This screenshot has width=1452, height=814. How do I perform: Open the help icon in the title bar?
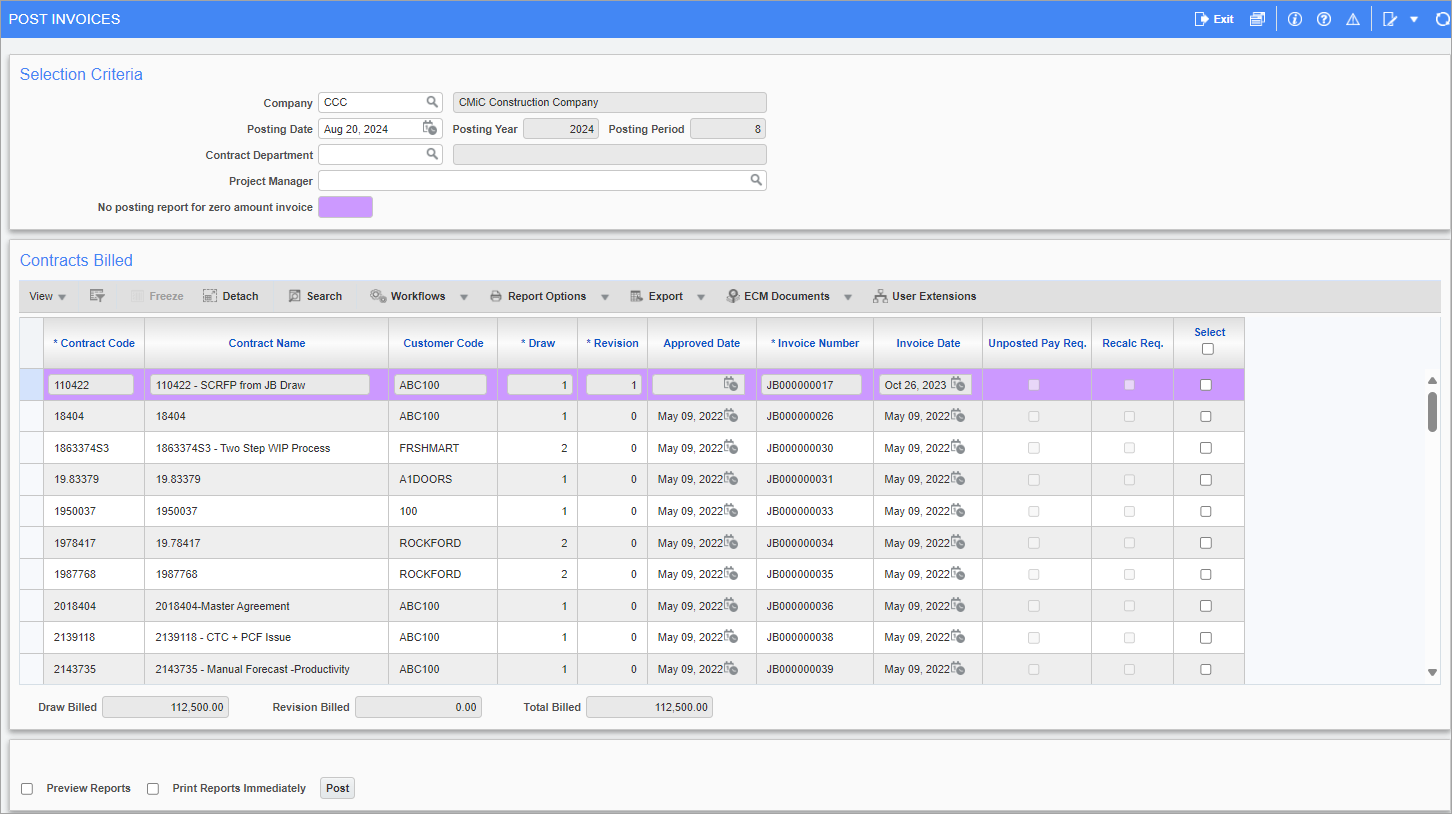tap(1323, 18)
